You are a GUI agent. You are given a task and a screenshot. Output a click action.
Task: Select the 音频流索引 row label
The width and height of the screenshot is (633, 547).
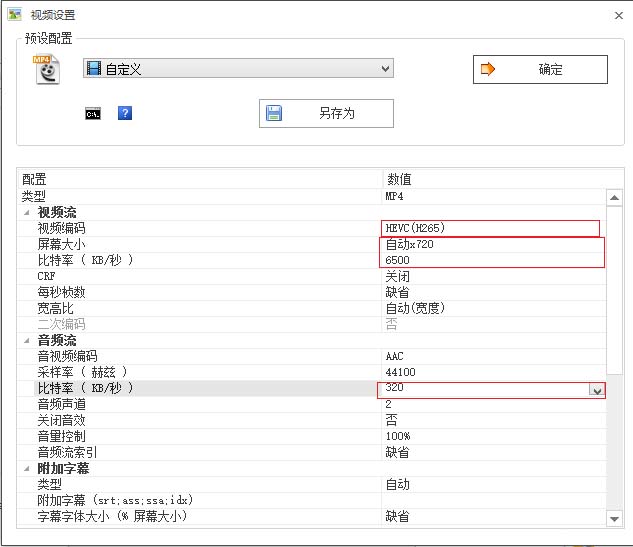[x=67, y=452]
